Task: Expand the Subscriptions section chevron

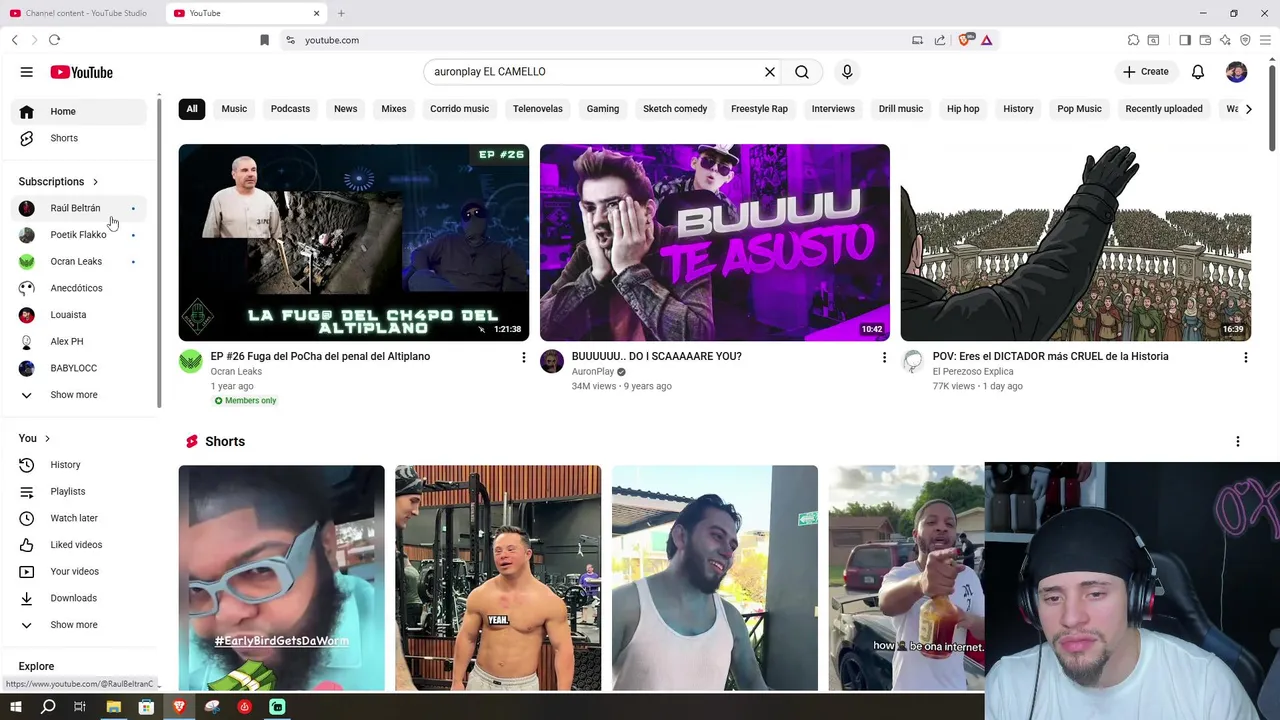Action: (95, 182)
